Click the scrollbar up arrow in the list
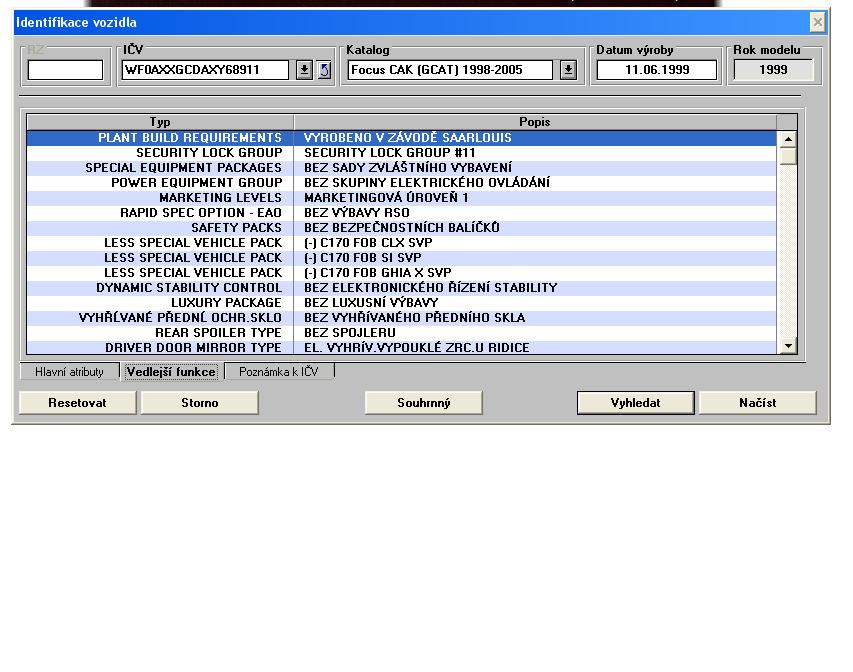Screen dimensions: 853x672 tap(788, 140)
